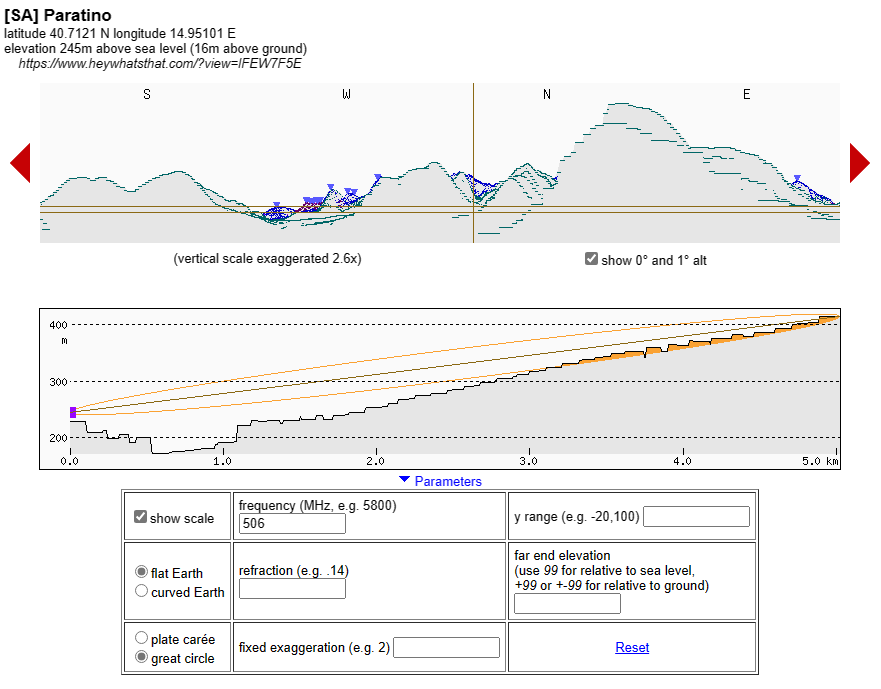Focus the refraction input box
This screenshot has height=689, width=881.
[292, 589]
